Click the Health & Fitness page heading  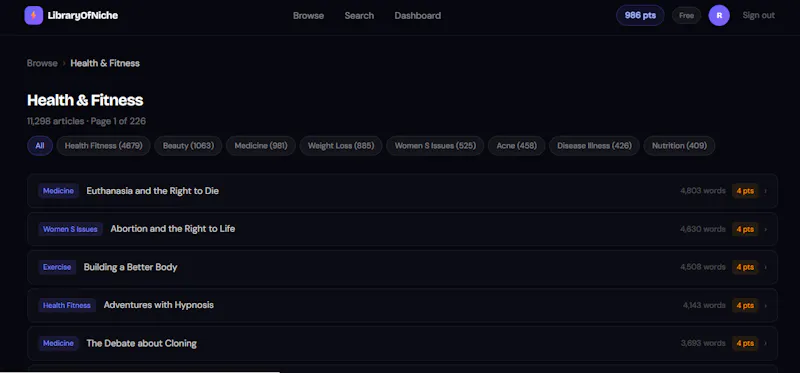coord(85,100)
